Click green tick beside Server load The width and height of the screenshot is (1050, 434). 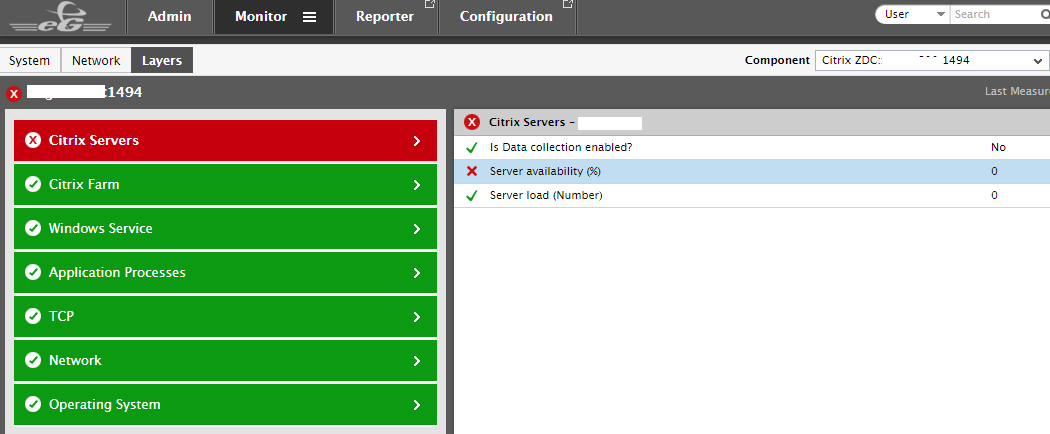(471, 196)
